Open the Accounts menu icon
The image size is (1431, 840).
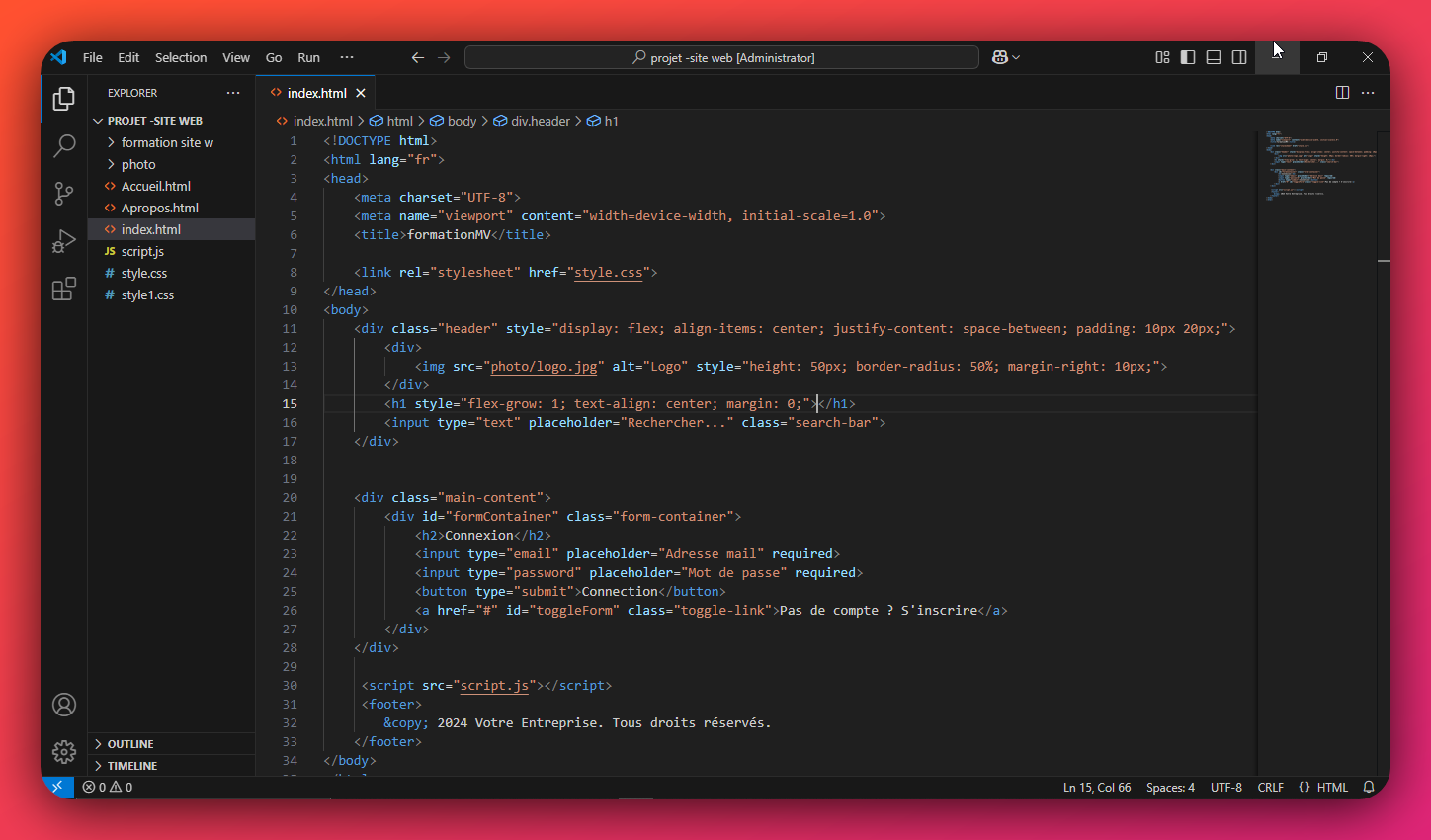point(64,705)
